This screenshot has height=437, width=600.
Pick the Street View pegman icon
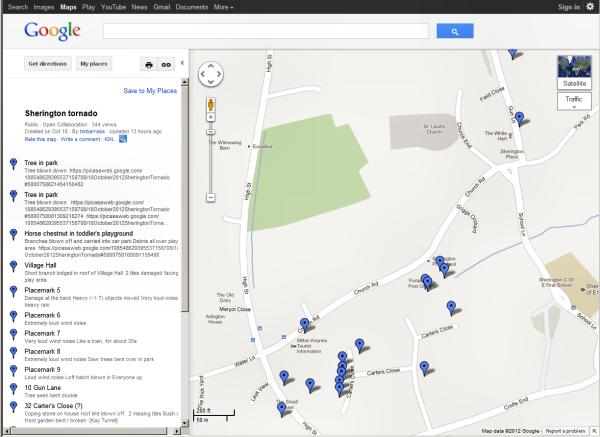pos(211,105)
